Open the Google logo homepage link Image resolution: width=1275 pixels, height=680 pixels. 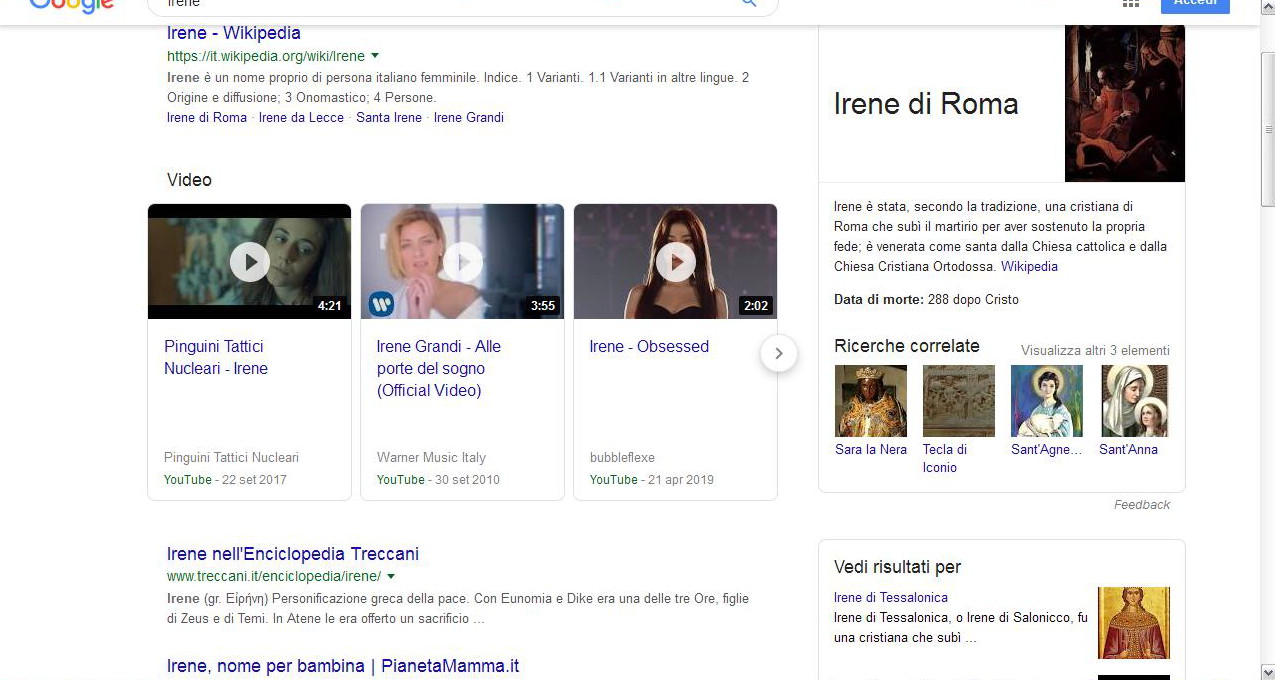[71, 4]
